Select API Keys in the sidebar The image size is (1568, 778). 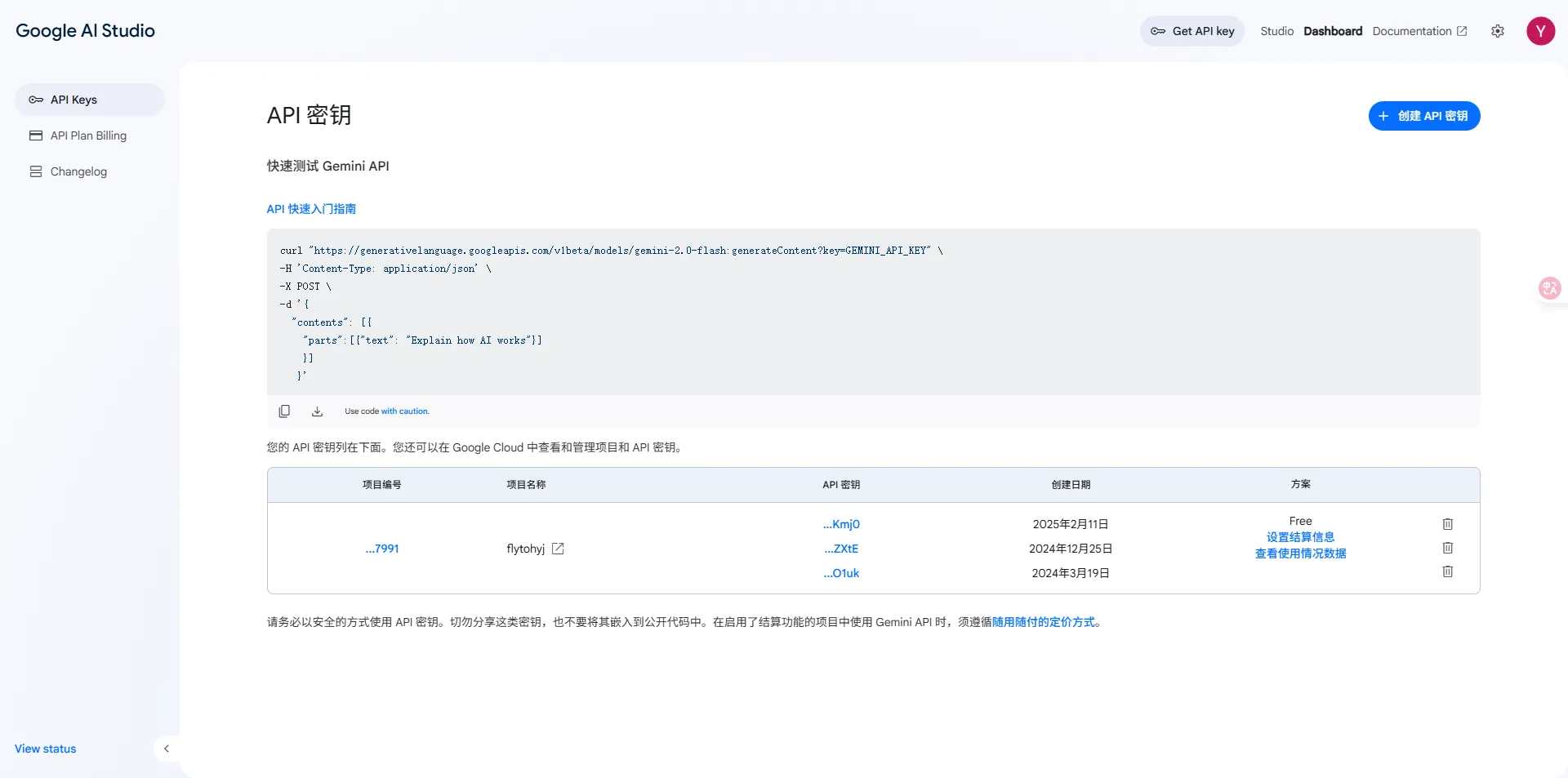(x=73, y=100)
